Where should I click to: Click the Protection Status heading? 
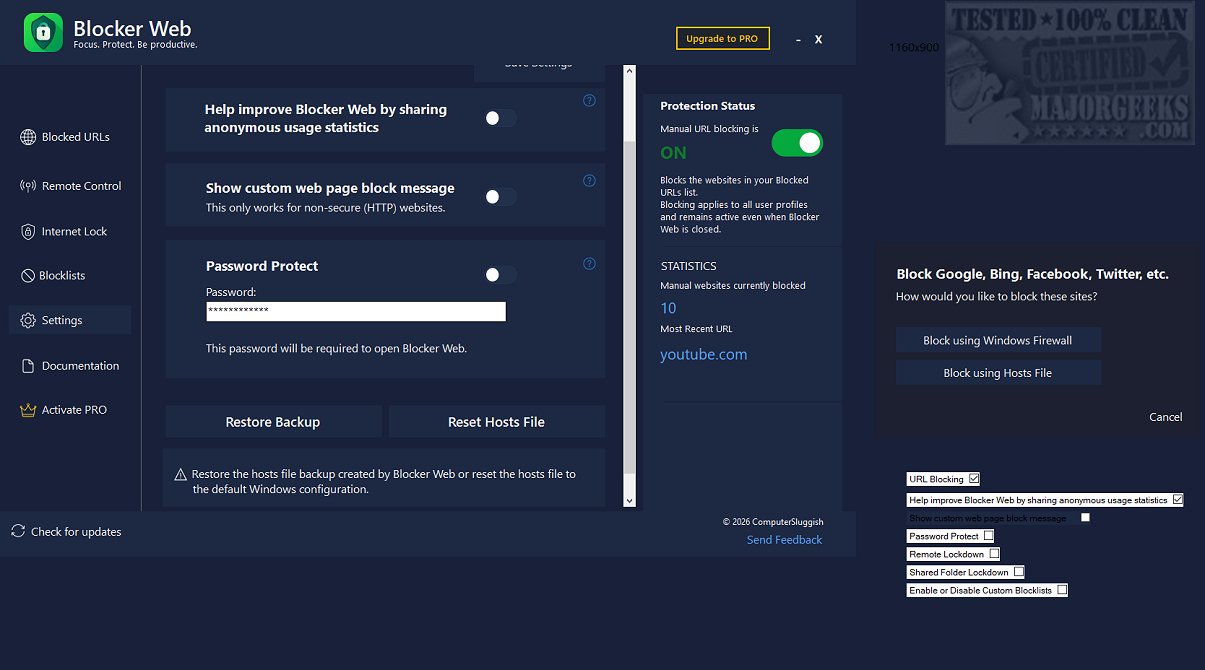[708, 106]
